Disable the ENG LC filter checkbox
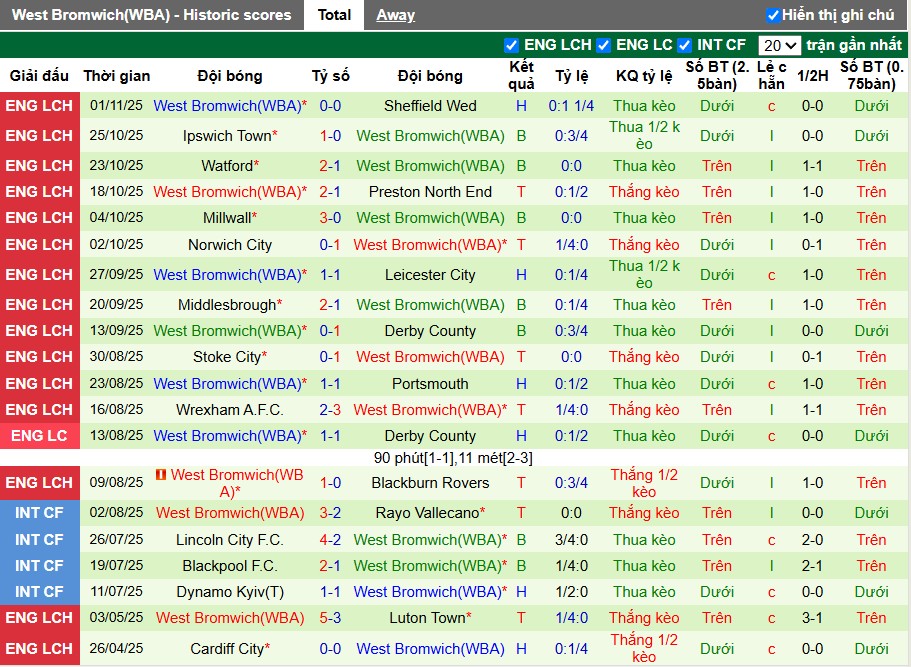This screenshot has height=667, width=911. (604, 45)
